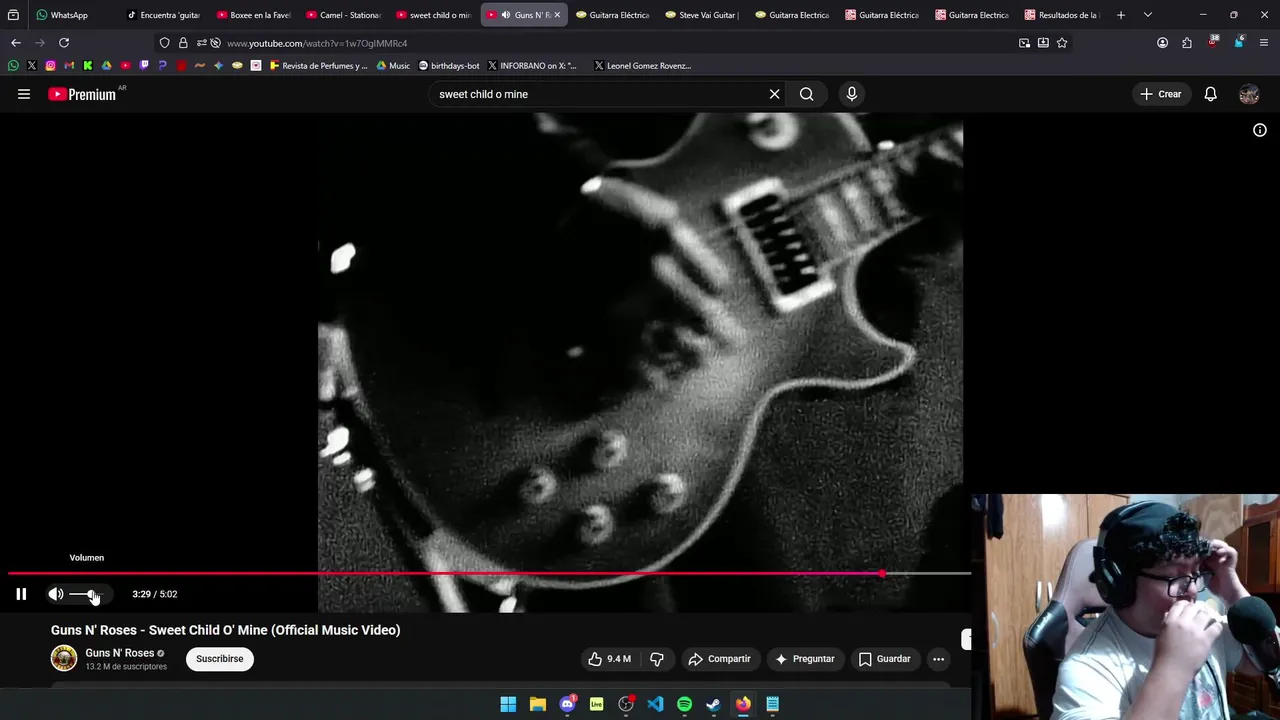Open the birthdays-bot bookmark
The image size is (1280, 720).
449,66
